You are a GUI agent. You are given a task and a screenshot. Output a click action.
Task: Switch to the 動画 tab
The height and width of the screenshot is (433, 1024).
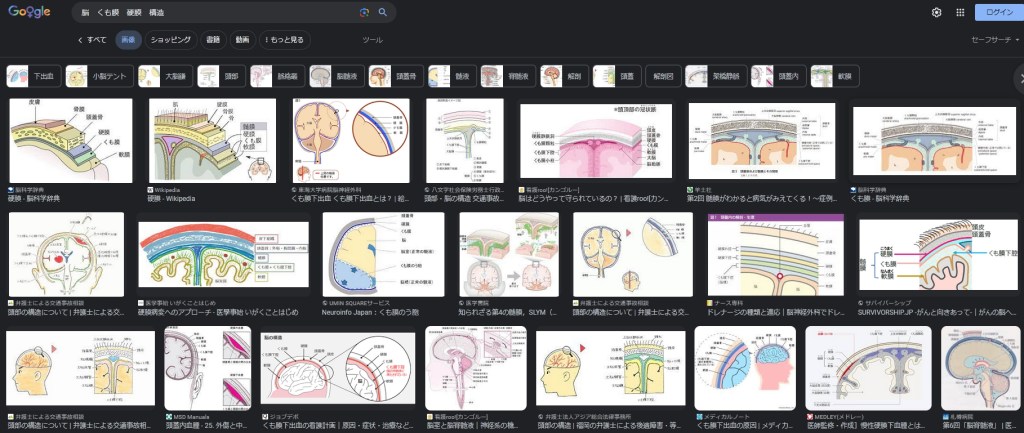[242, 40]
